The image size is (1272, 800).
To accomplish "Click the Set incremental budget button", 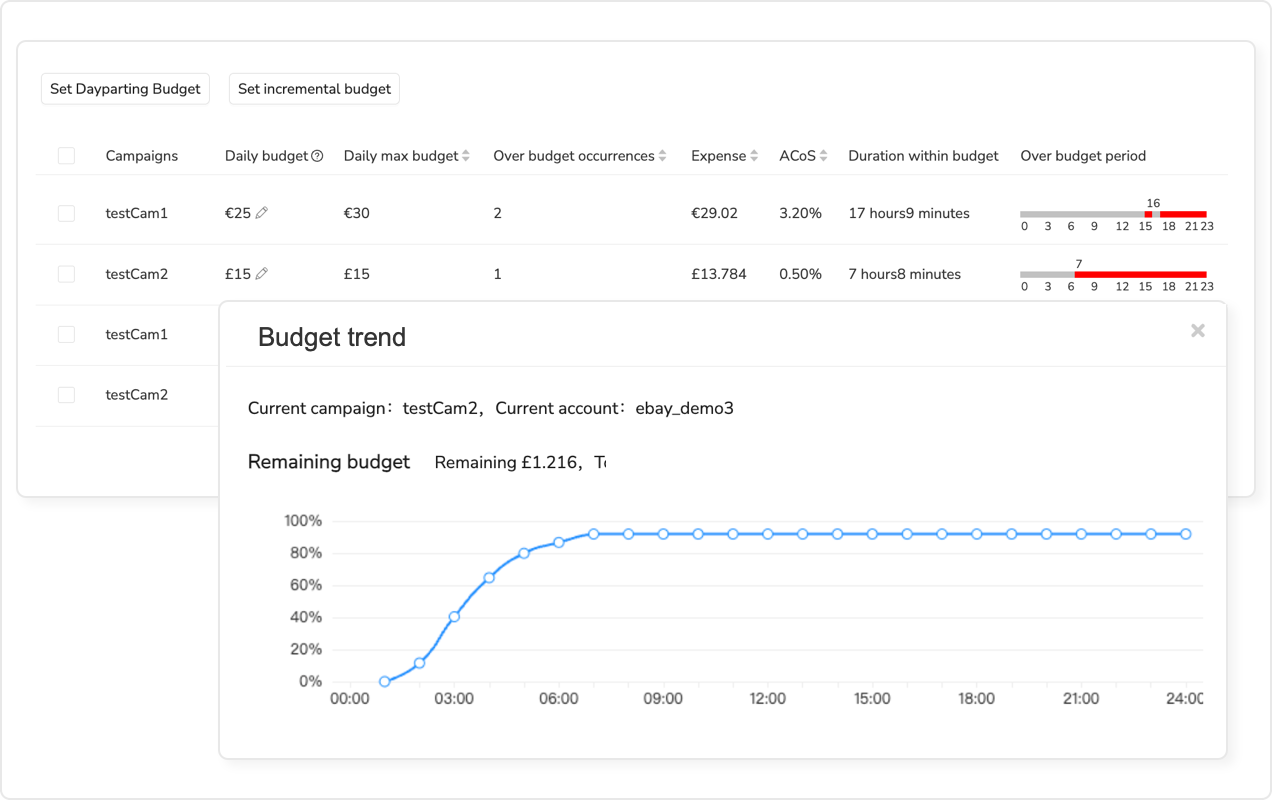I will [x=314, y=88].
